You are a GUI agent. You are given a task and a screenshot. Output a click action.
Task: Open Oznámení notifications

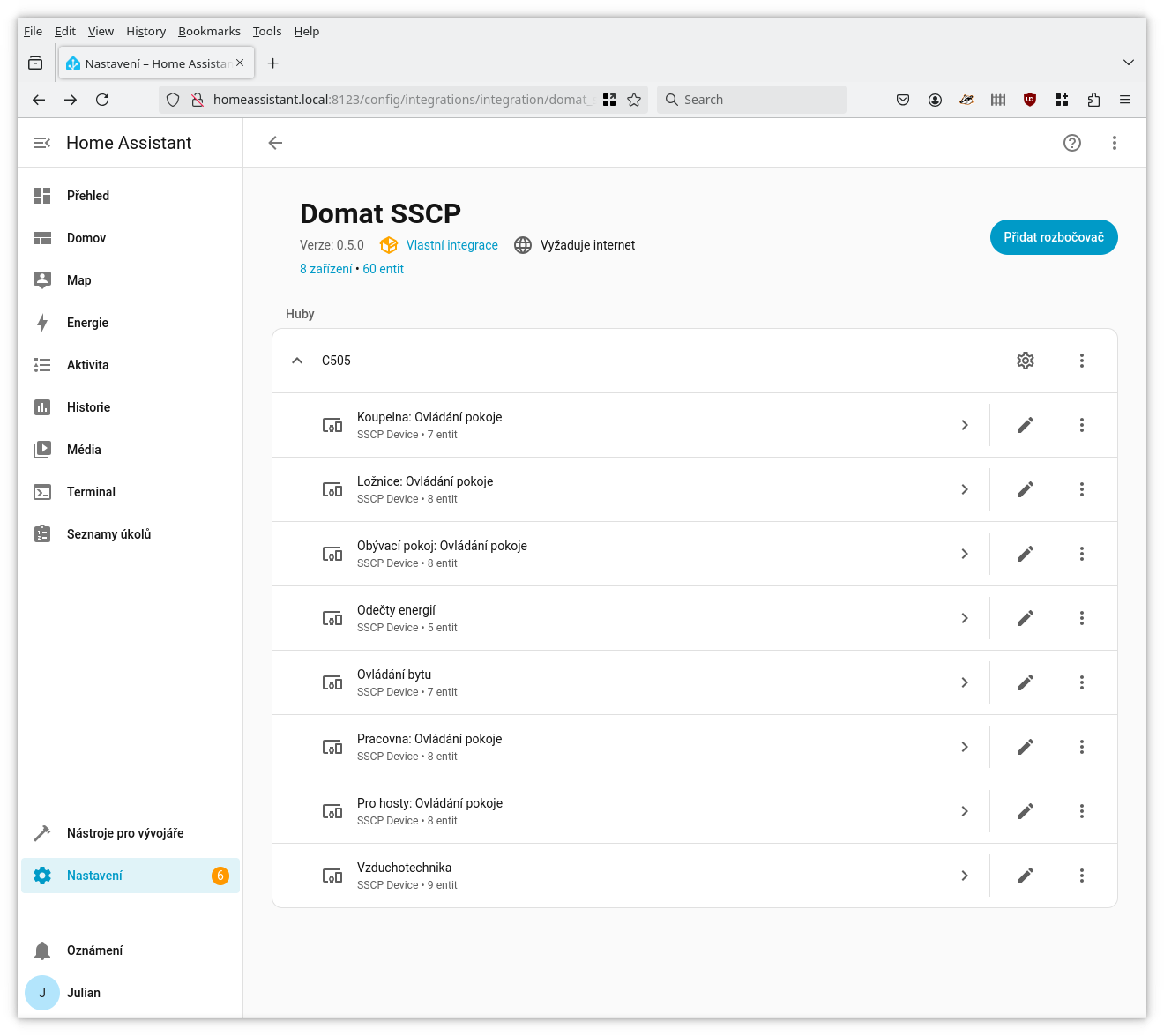point(131,950)
